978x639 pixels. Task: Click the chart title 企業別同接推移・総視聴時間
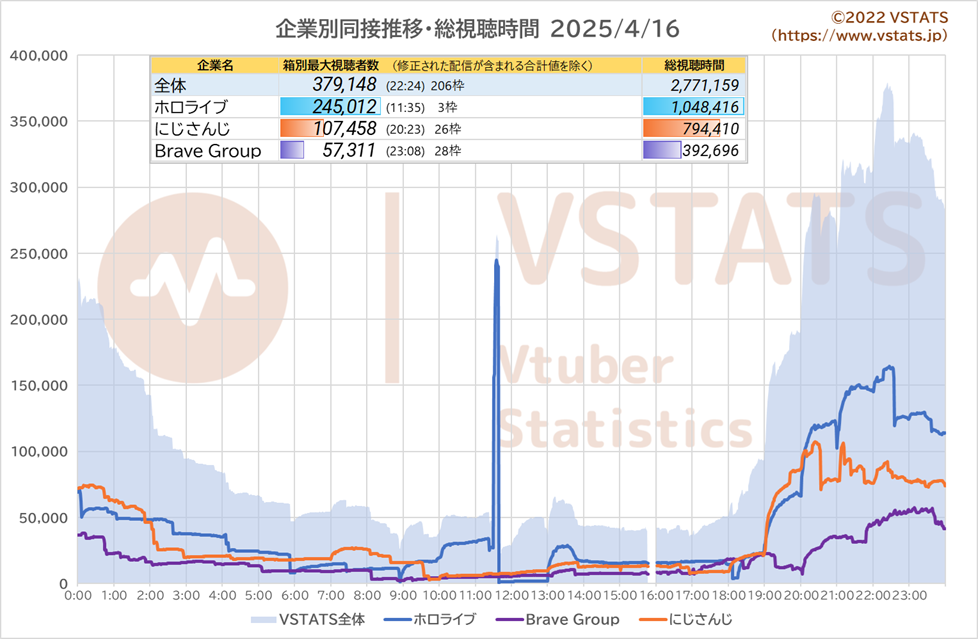407,29
